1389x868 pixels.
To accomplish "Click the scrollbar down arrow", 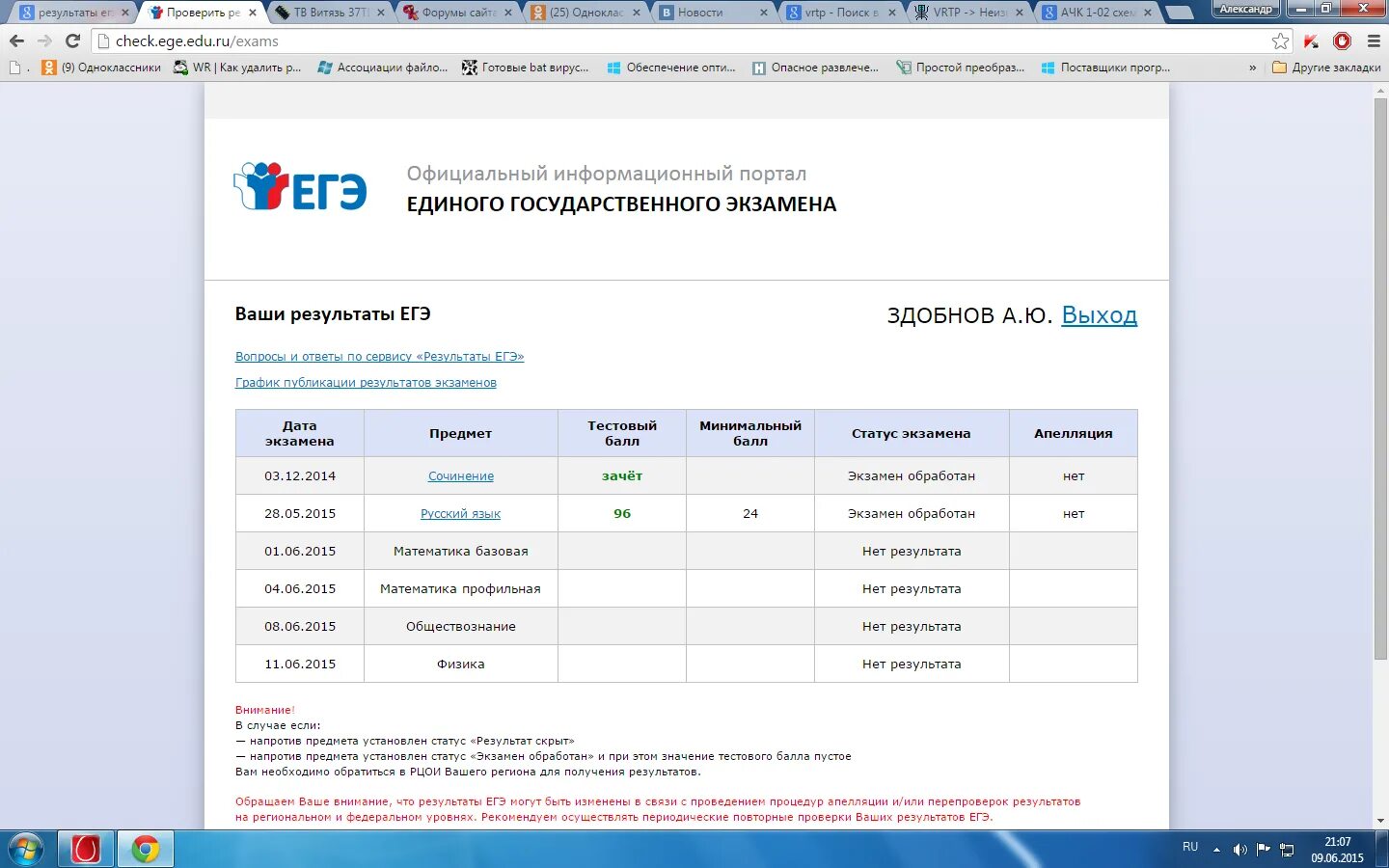I will tap(1380, 821).
